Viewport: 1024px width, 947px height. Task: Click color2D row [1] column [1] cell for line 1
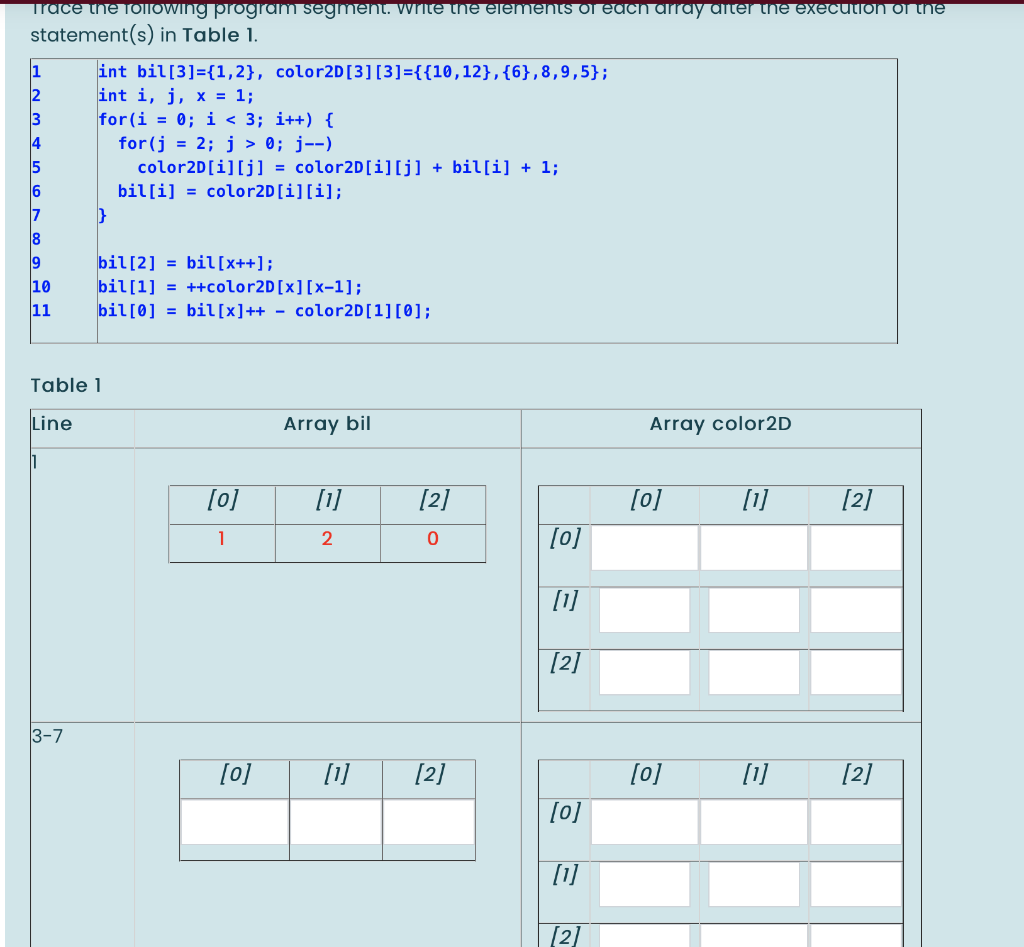click(753, 610)
